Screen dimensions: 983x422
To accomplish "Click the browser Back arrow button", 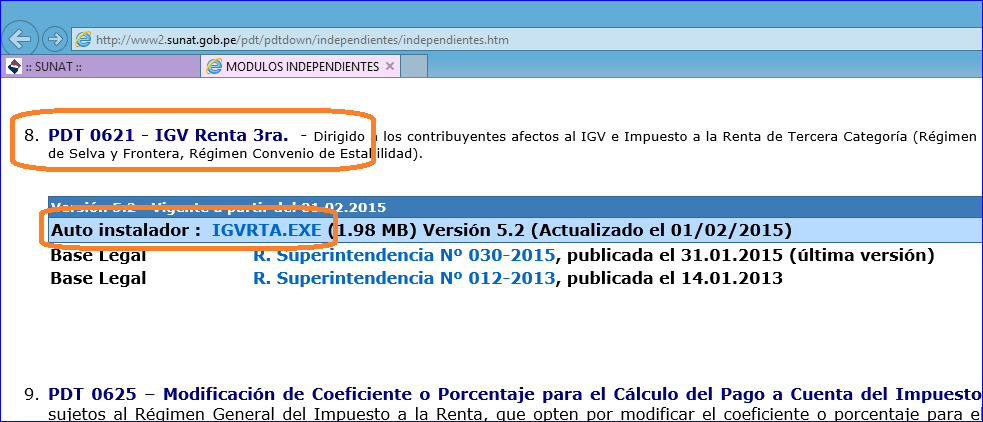I will pyautogui.click(x=20, y=39).
